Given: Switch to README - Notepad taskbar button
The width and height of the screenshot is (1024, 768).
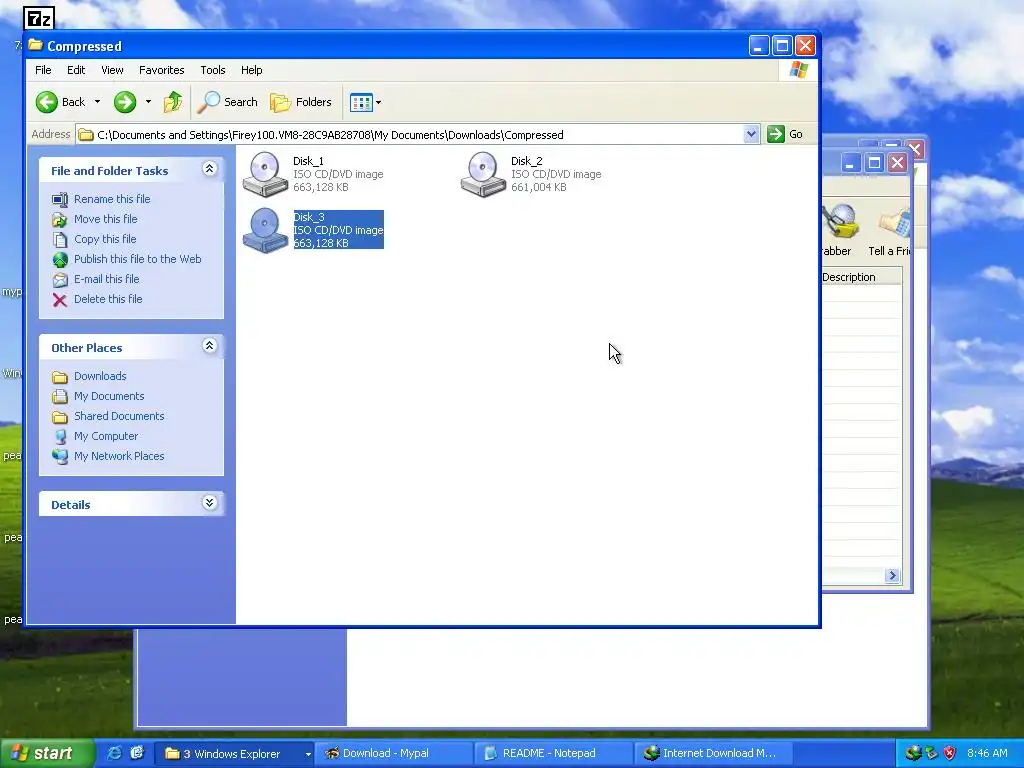Looking at the screenshot, I should click(x=552, y=754).
